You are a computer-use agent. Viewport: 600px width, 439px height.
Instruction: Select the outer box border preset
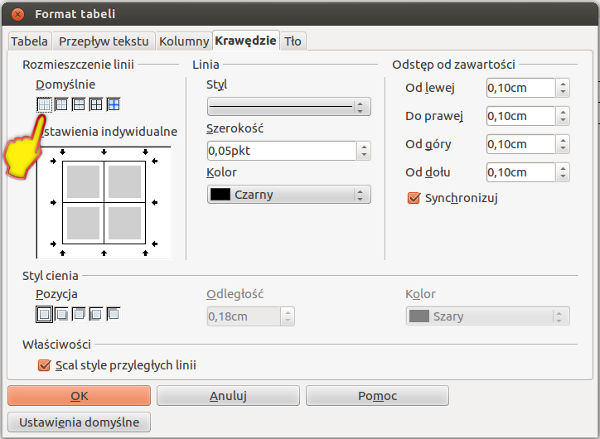click(61, 103)
